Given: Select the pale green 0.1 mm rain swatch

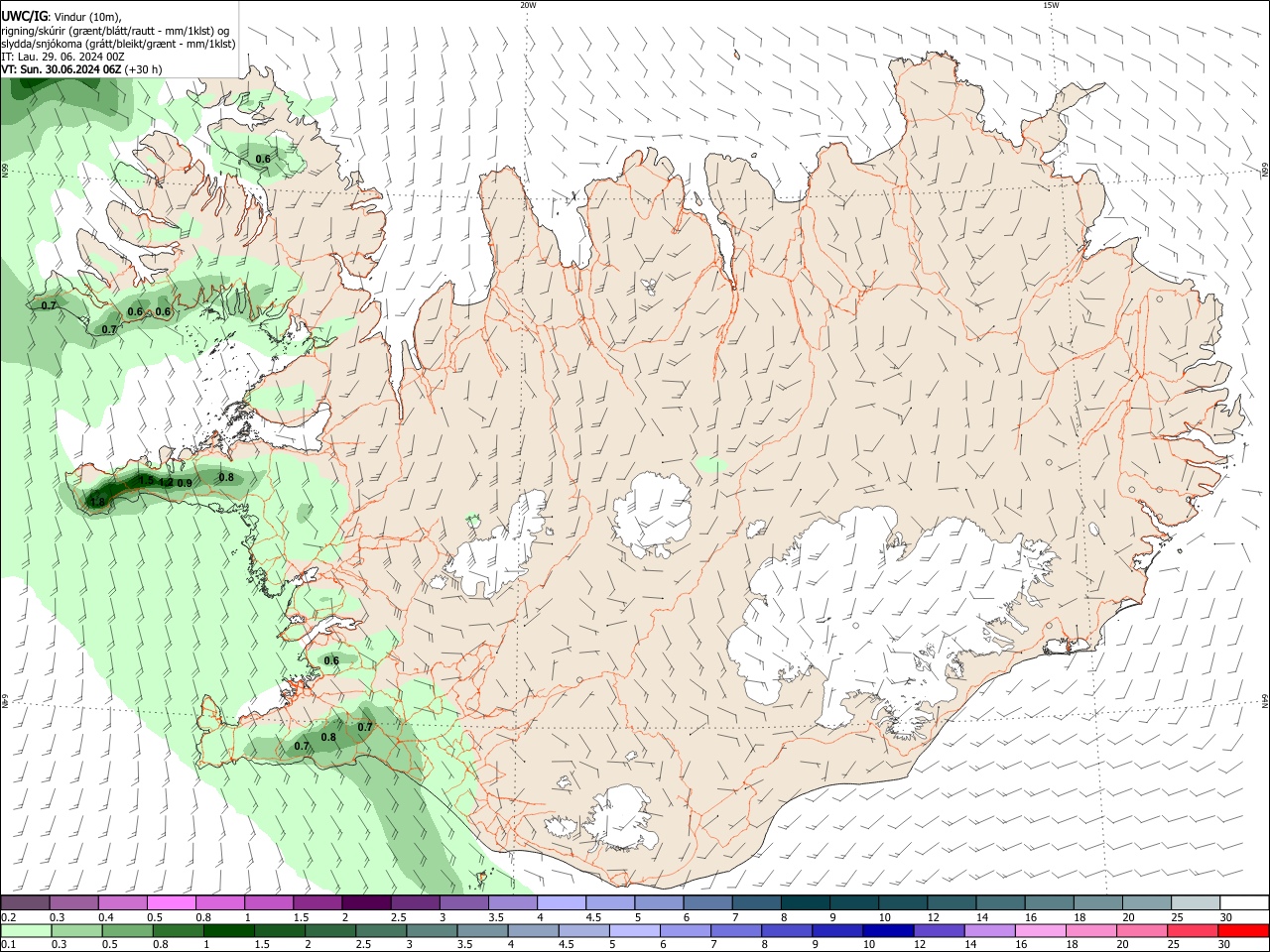Looking at the screenshot, I should (x=25, y=931).
